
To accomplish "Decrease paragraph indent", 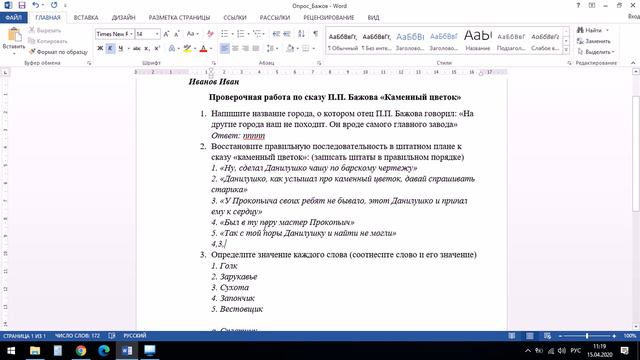I will [276, 34].
